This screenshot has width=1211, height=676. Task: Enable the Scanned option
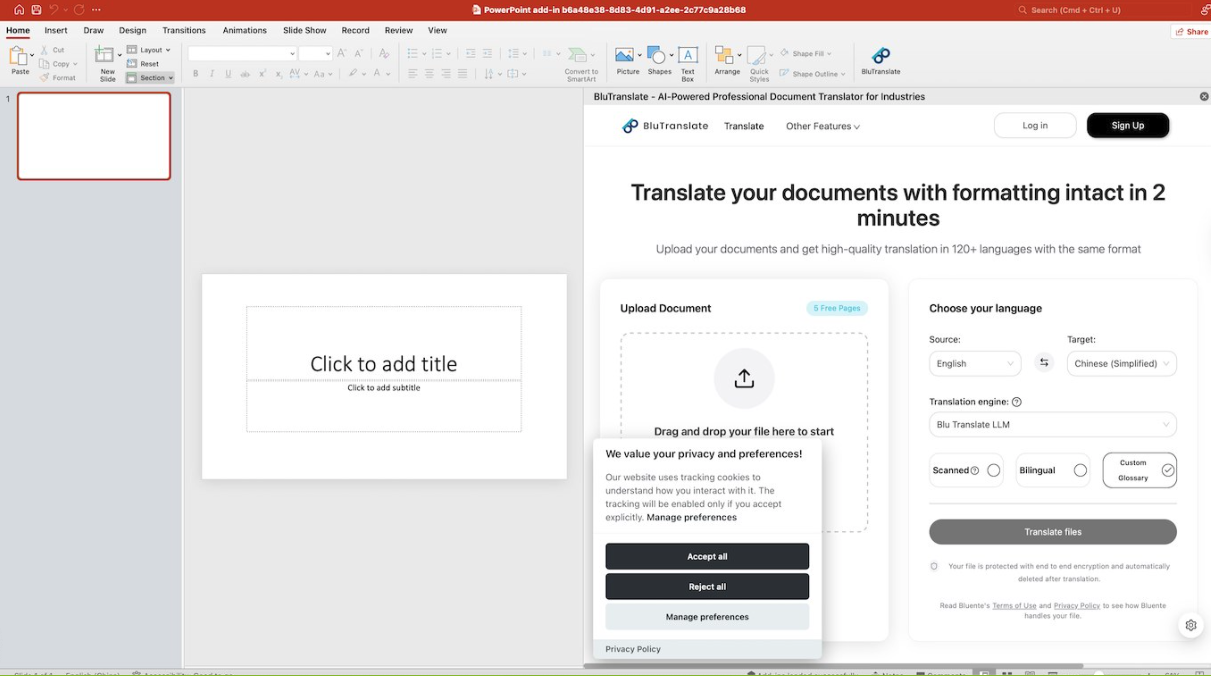994,470
